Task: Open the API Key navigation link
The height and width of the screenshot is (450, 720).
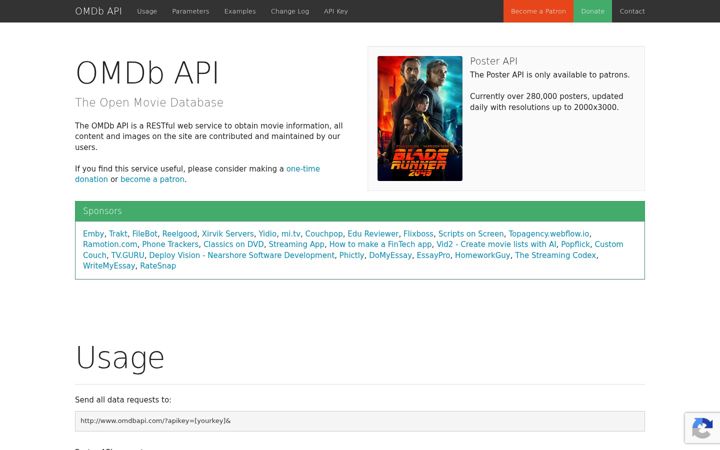Action: pyautogui.click(x=336, y=11)
